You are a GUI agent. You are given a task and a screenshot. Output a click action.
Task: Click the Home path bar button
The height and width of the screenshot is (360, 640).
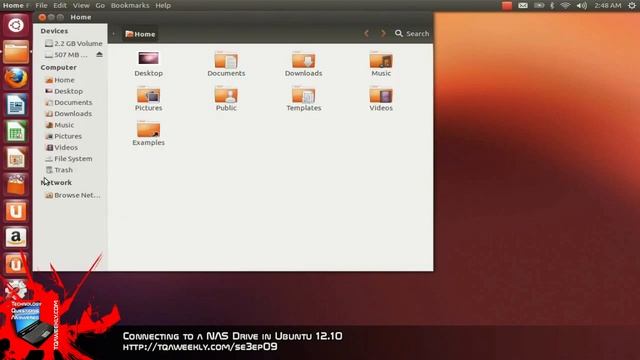(140, 34)
